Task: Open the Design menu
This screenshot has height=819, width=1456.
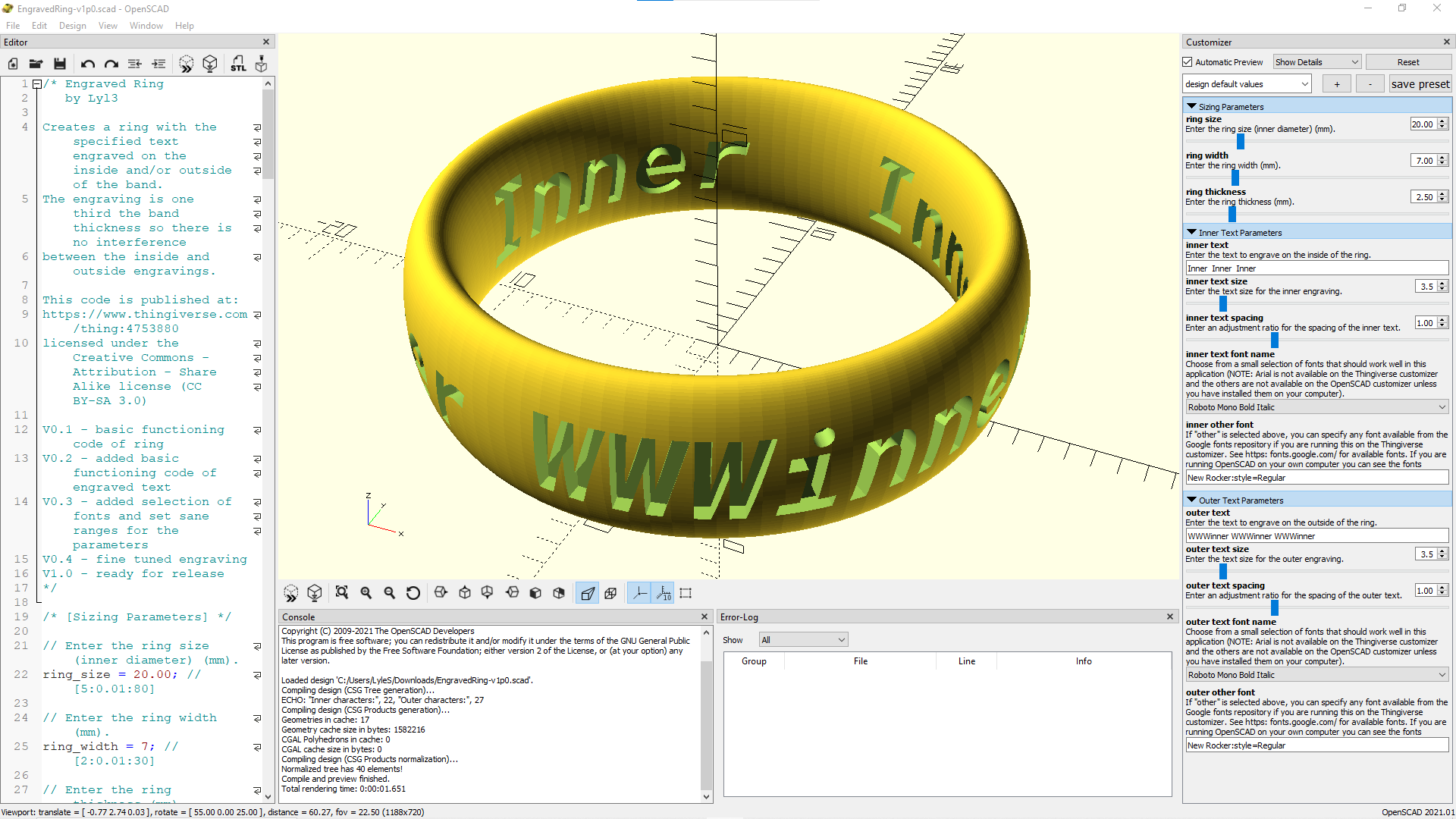Action: 73,25
